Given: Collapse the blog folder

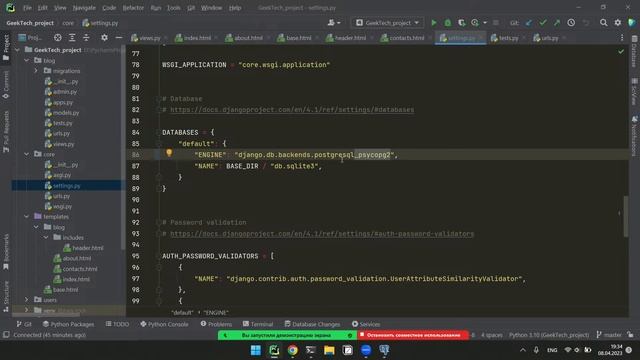Looking at the screenshot, I should pos(27,60).
